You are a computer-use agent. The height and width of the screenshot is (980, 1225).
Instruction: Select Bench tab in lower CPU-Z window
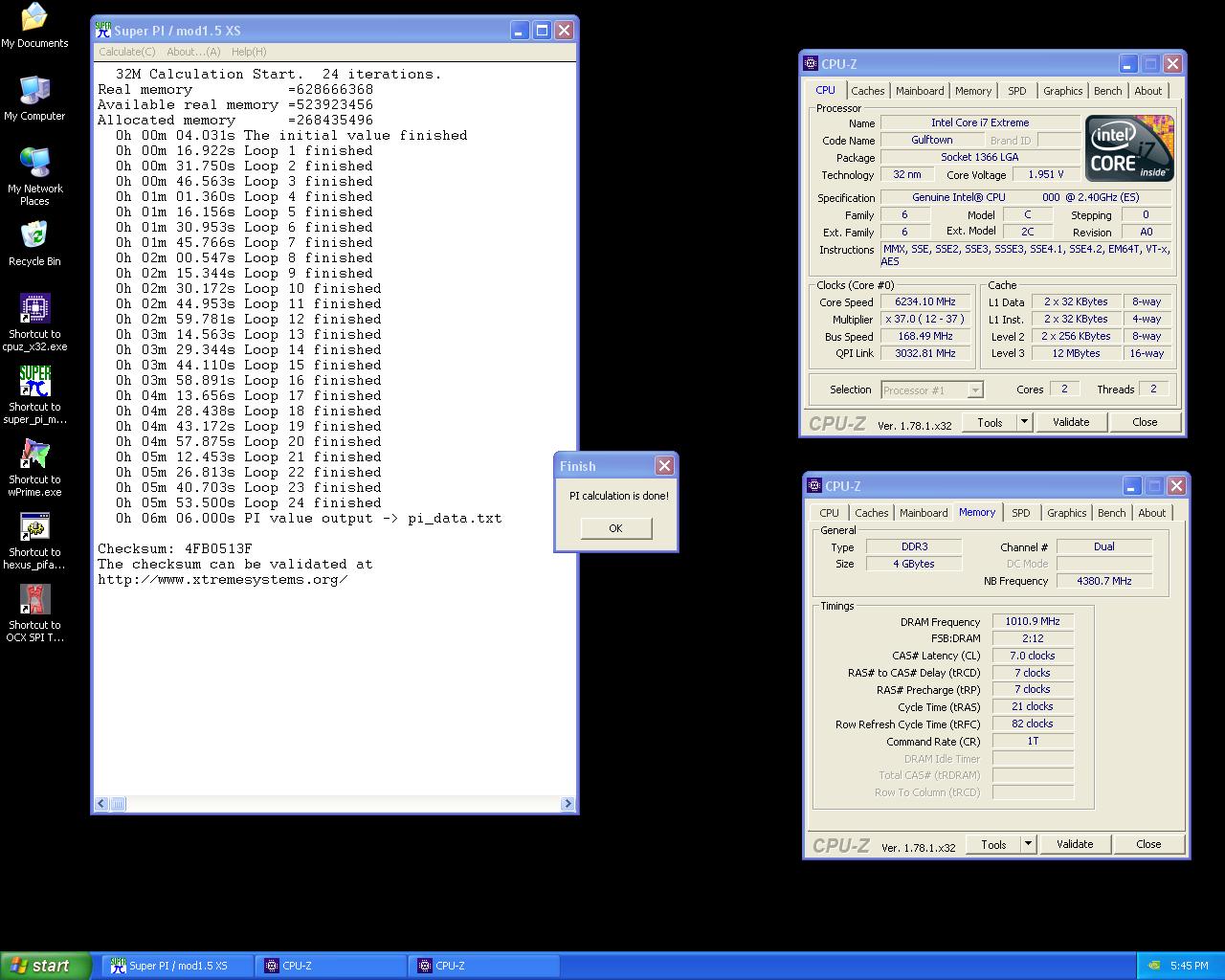(x=1112, y=513)
